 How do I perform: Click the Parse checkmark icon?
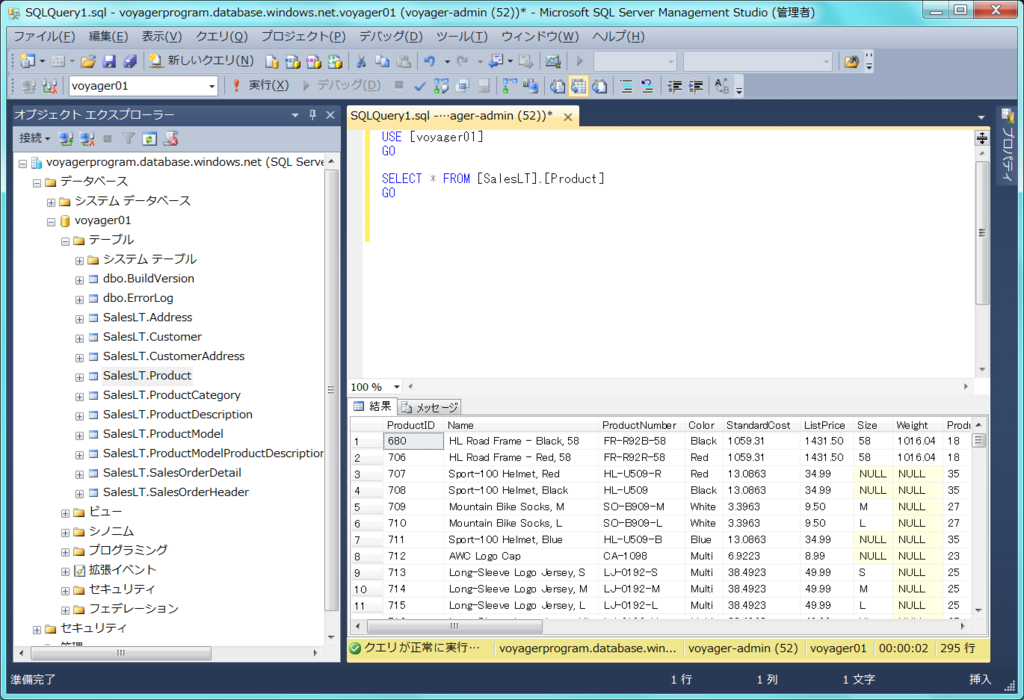(419, 86)
